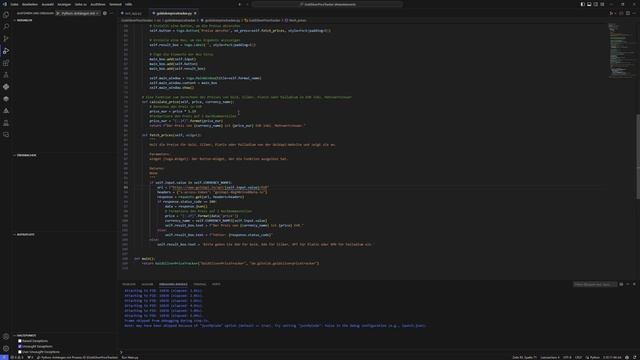Click Python debug process entry in status bar
This screenshot has width=640, height=360.
(x=78, y=357)
